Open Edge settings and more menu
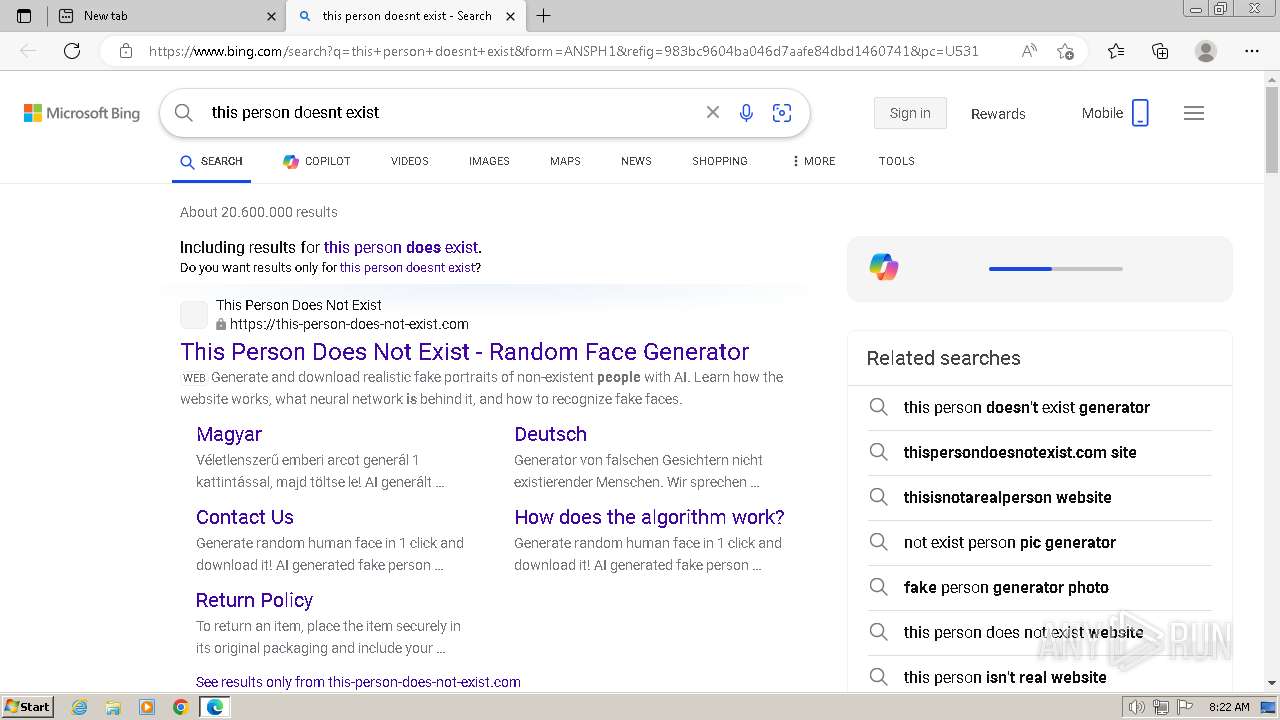 (1252, 51)
